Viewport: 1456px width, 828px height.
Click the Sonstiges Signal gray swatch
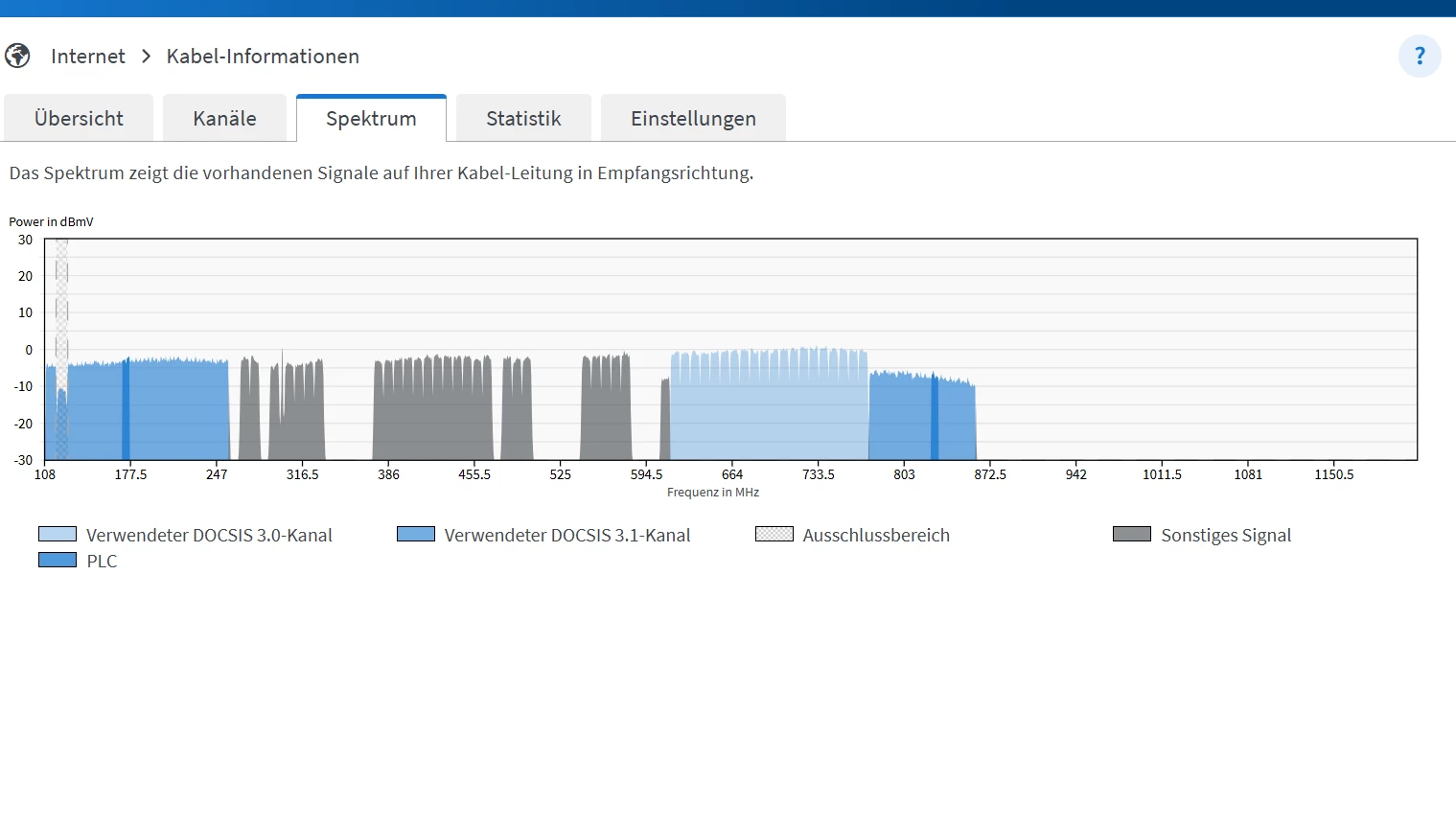(1132, 534)
